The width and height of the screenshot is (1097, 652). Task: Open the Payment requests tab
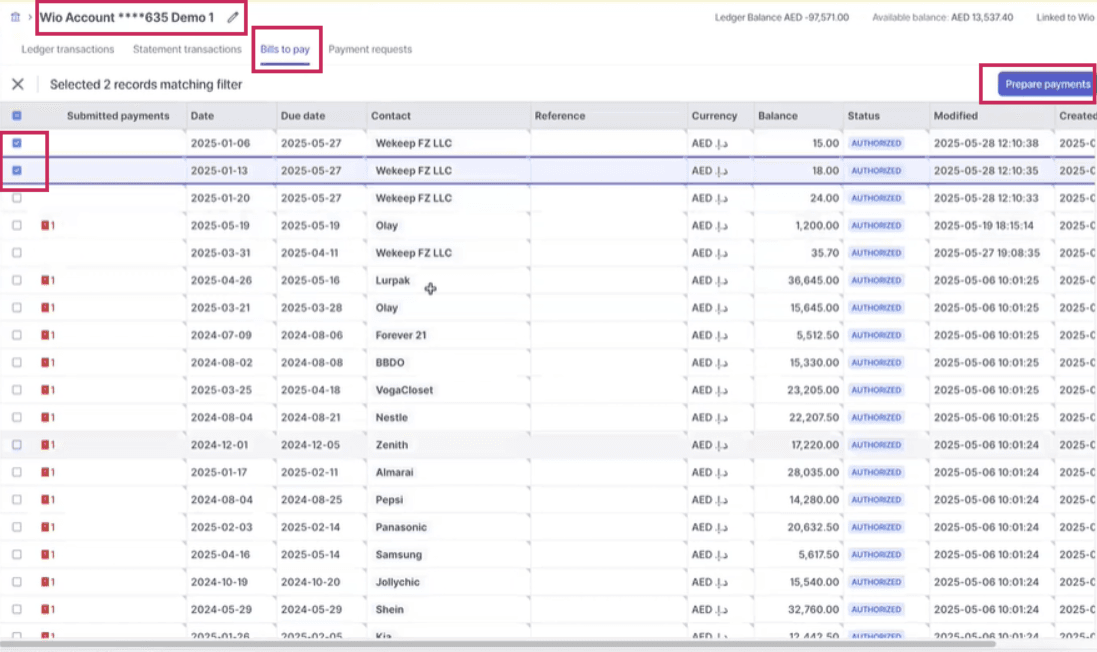click(x=370, y=49)
